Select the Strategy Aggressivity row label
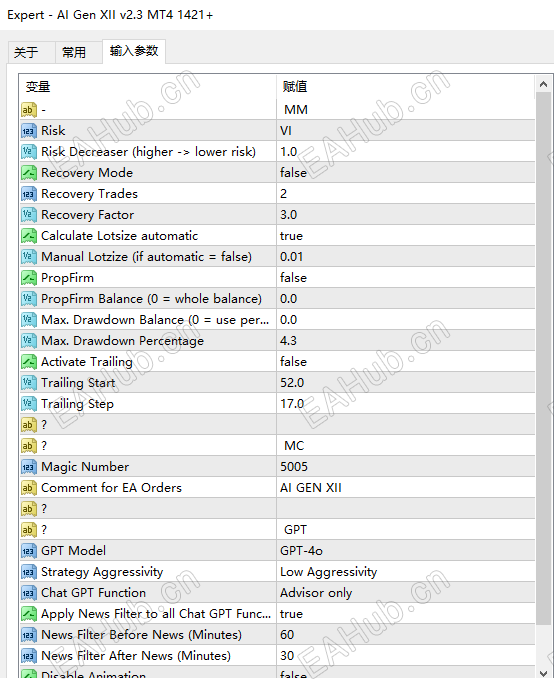This screenshot has width=554, height=679. point(102,572)
